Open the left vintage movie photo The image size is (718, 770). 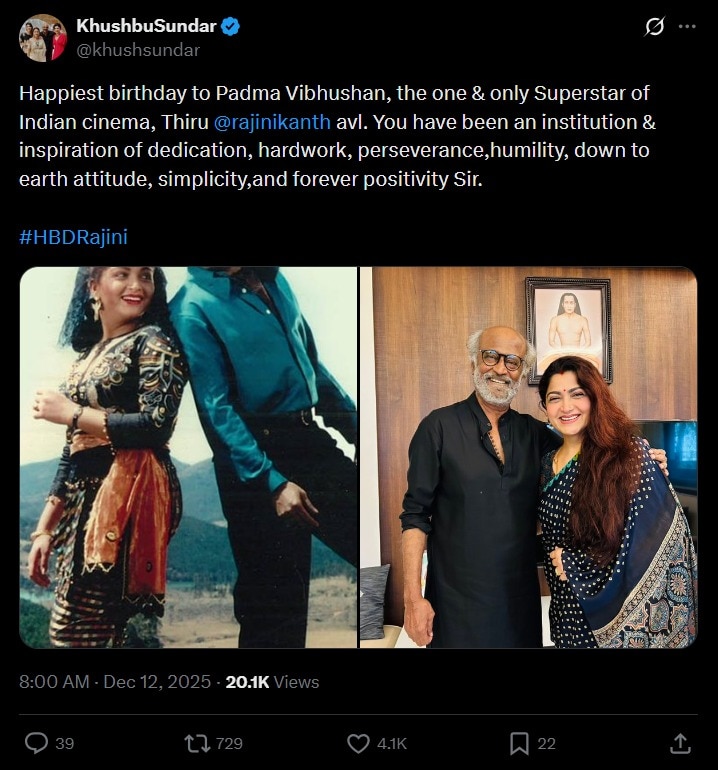click(188, 457)
